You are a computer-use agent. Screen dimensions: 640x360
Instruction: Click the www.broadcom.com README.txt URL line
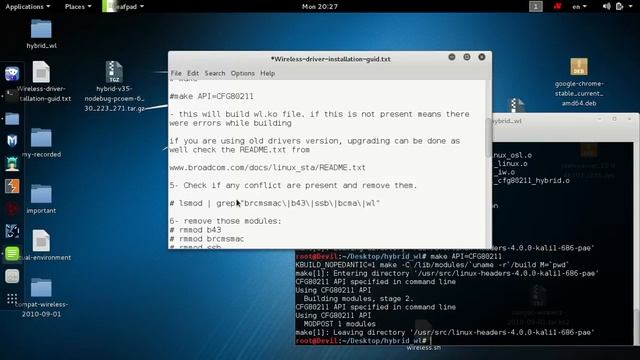pos(267,168)
